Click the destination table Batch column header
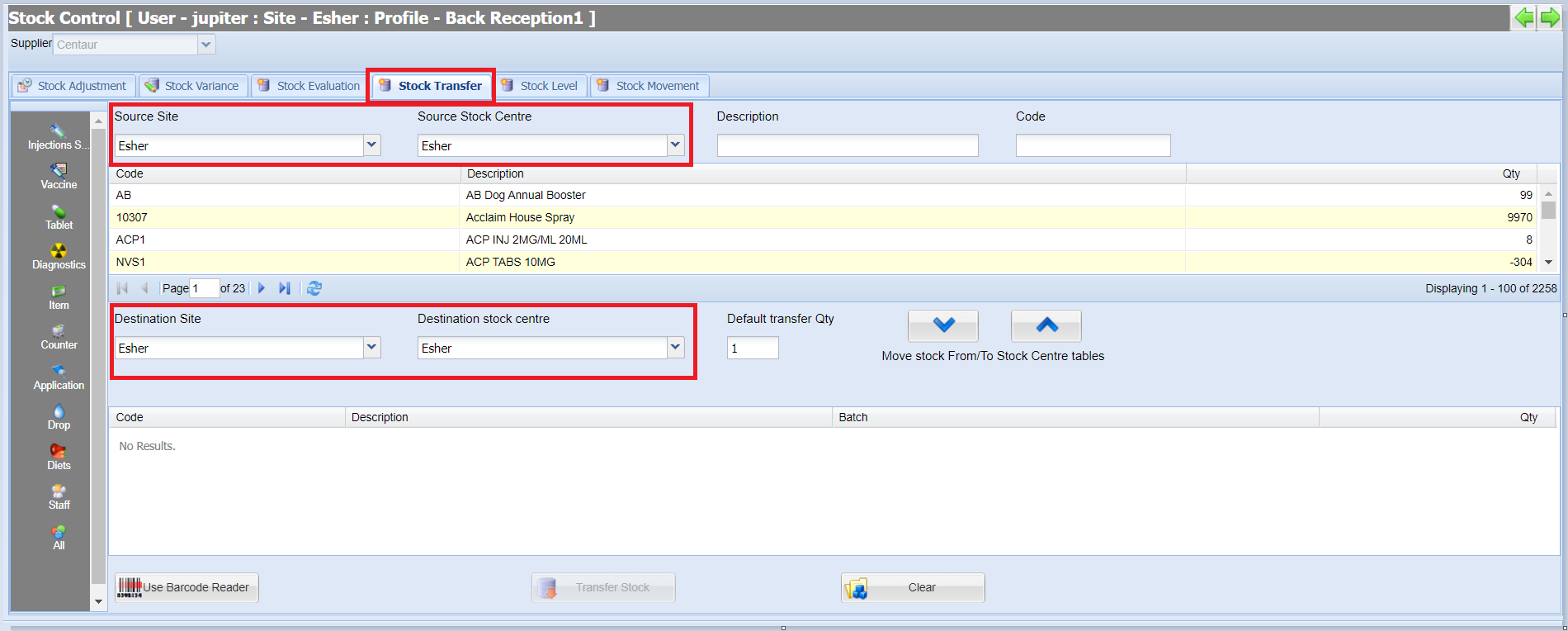The width and height of the screenshot is (1568, 631). click(1075, 417)
